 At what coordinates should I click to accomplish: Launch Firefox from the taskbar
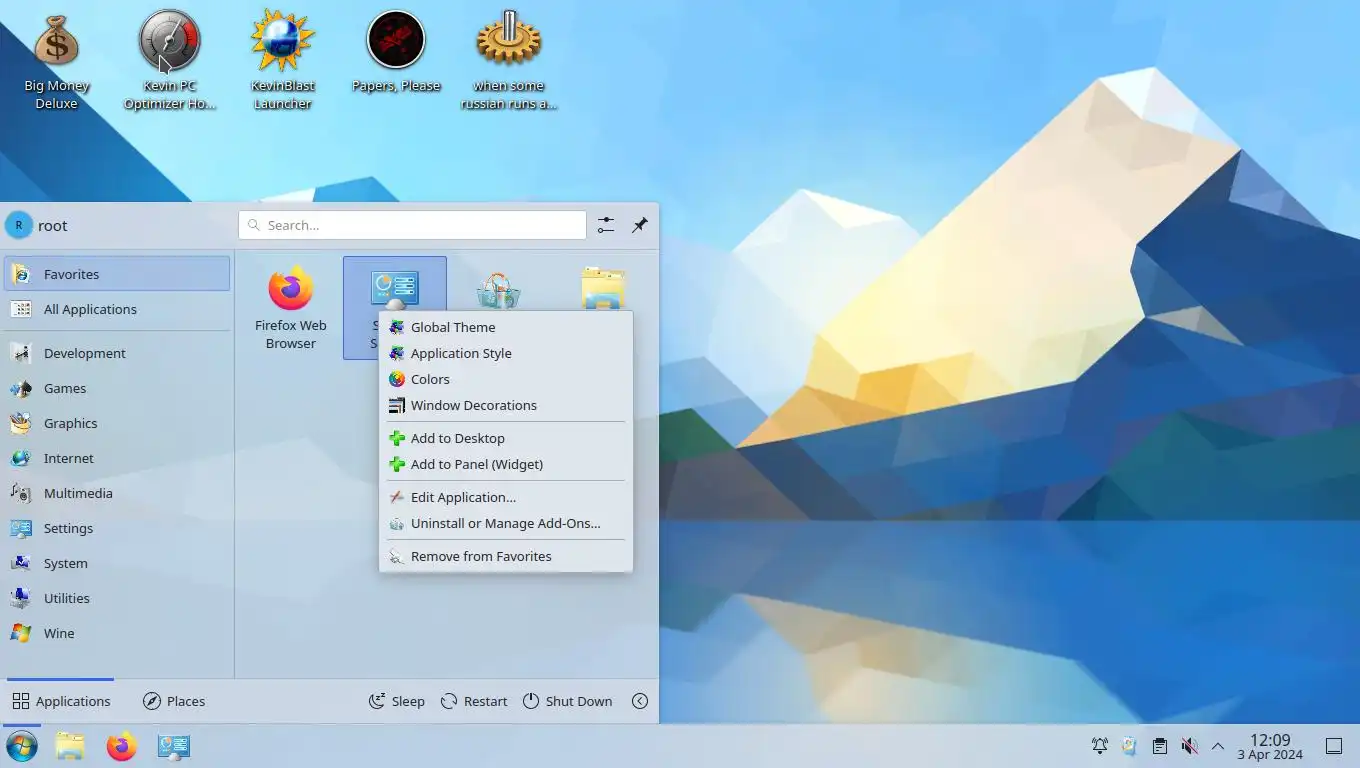(x=122, y=746)
